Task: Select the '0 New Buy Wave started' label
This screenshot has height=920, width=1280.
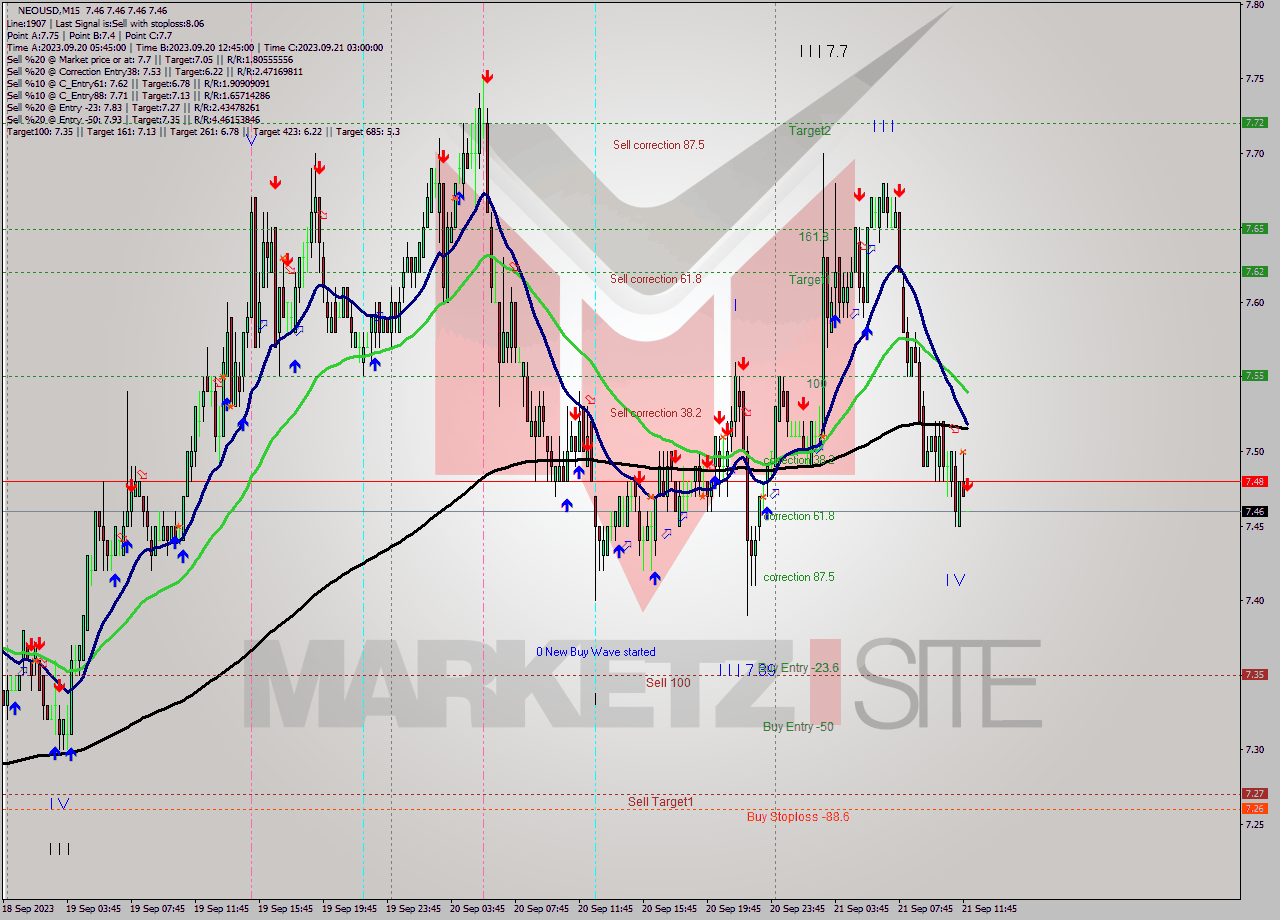Action: (596, 652)
